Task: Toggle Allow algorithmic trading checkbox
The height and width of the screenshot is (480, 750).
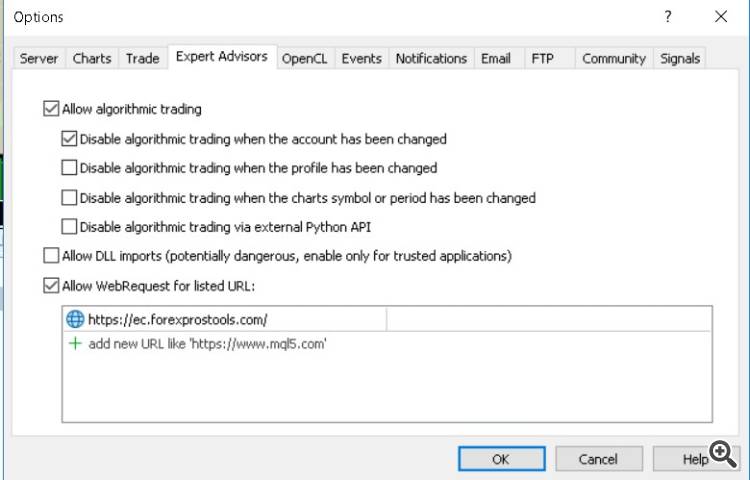Action: (51, 109)
